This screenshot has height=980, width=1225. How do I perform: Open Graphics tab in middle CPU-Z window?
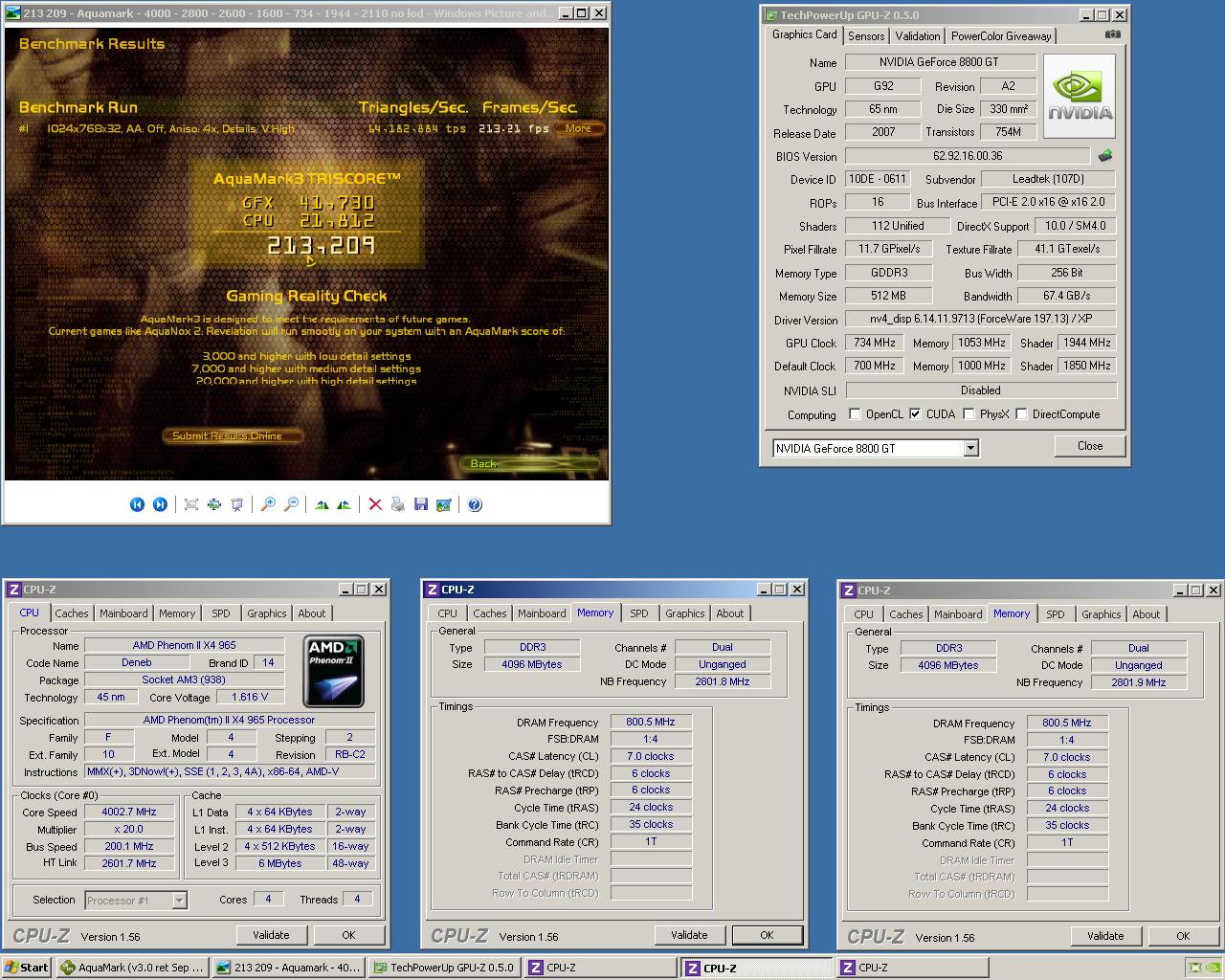pos(685,613)
